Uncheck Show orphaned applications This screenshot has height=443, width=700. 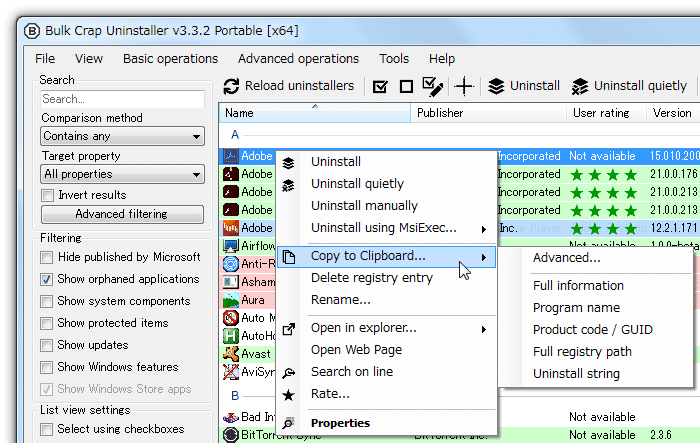tap(46, 280)
